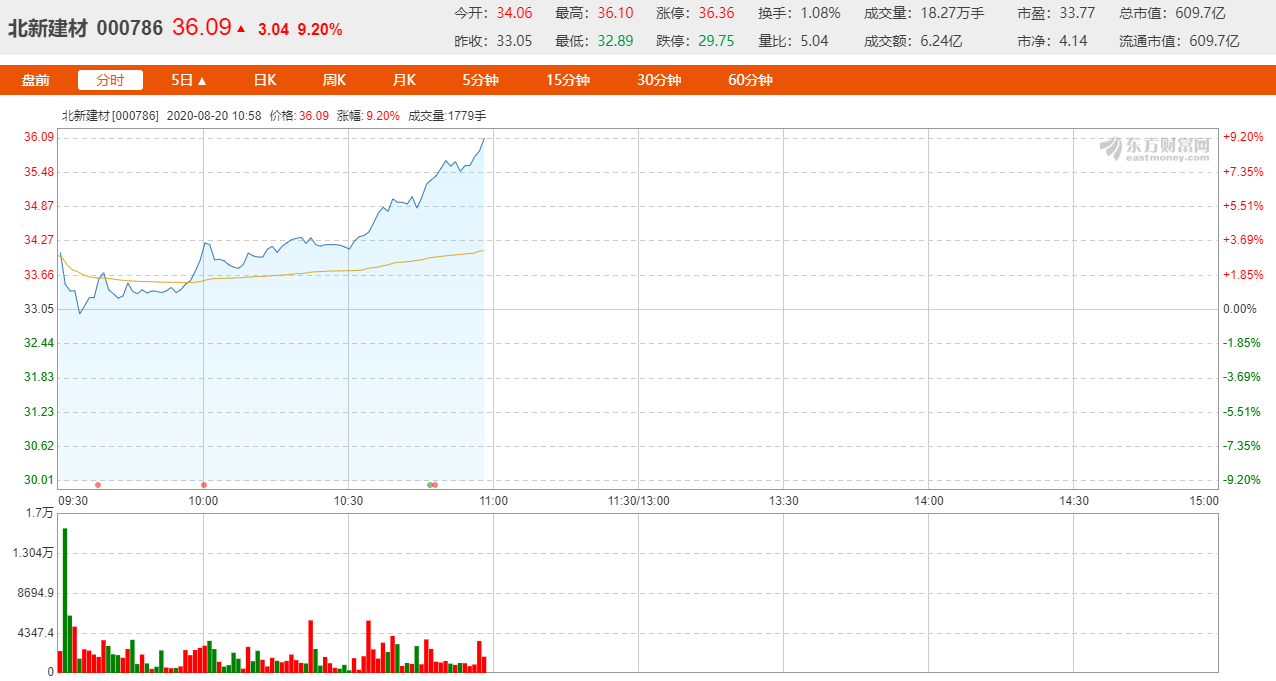Click the 昨收 value 33.05
The height and width of the screenshot is (681, 1276).
514,41
